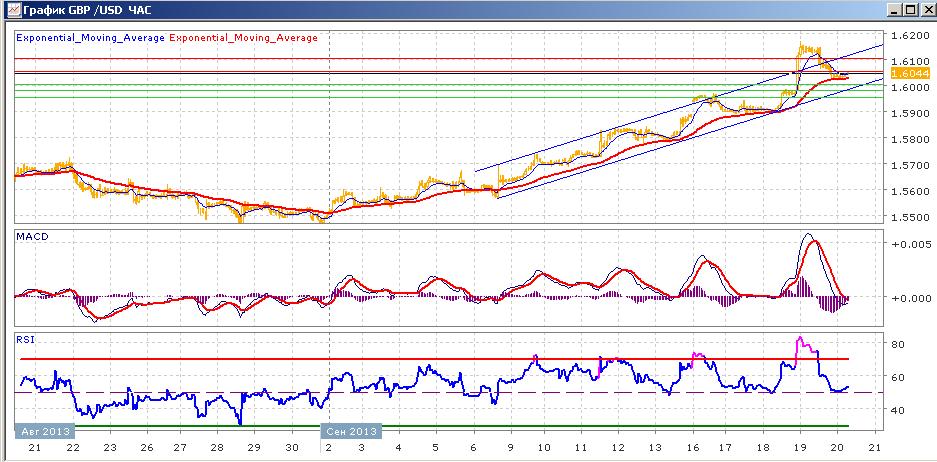The height and width of the screenshot is (462, 937).
Task: Click date label 22 on time axis
Action: [x=73, y=448]
